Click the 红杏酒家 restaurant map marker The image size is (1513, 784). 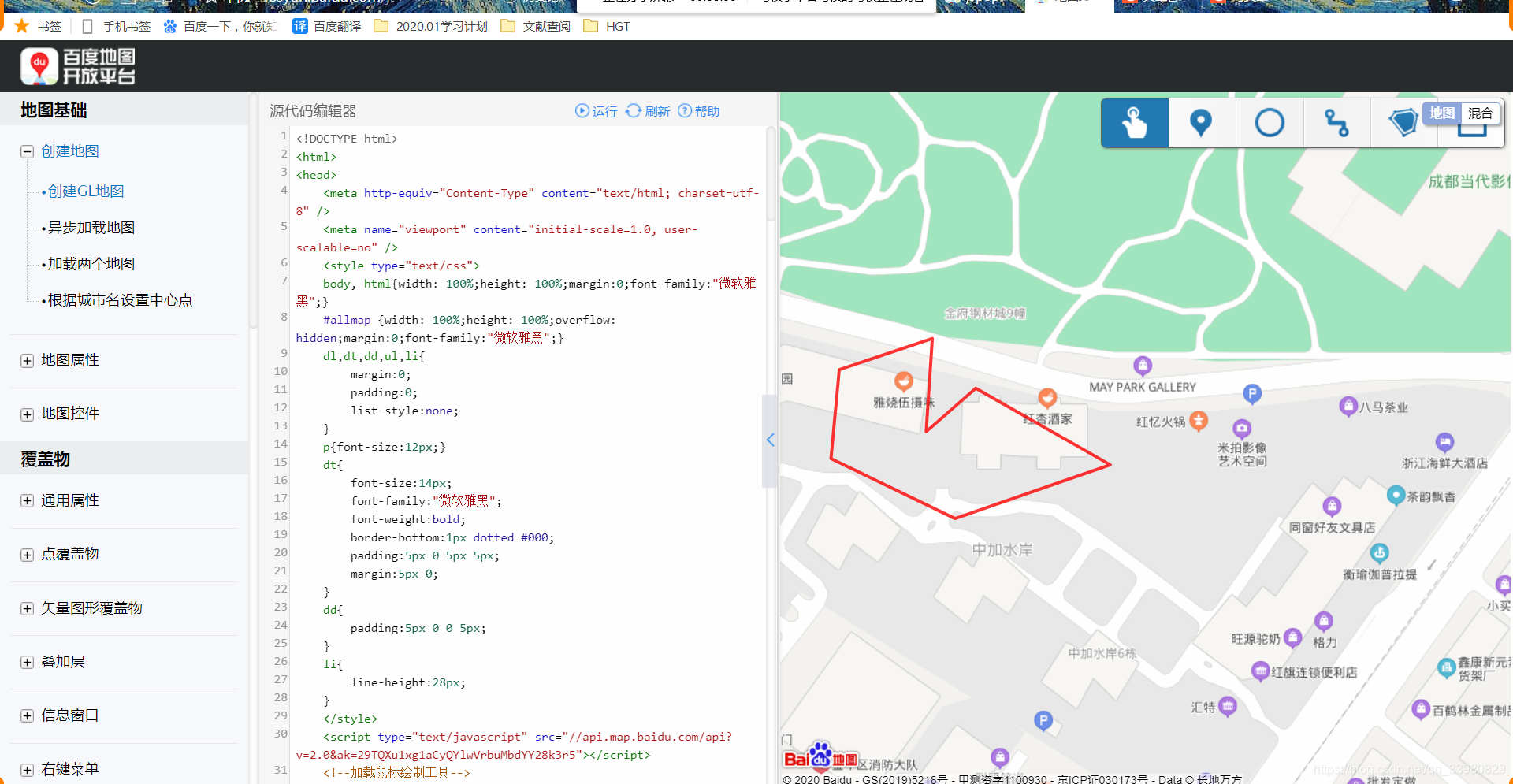(1047, 398)
